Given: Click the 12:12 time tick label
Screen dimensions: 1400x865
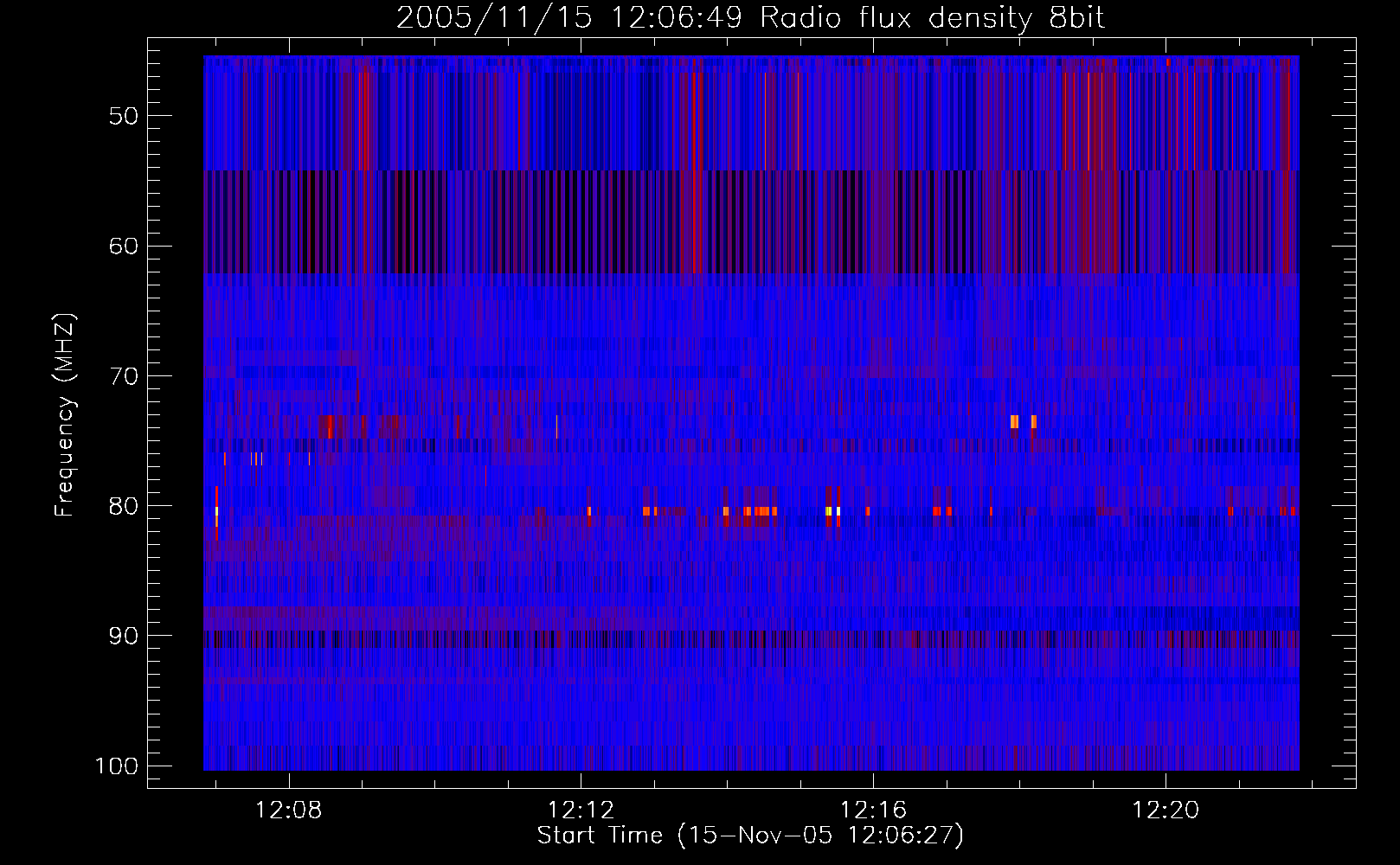Looking at the screenshot, I should 581,810.
